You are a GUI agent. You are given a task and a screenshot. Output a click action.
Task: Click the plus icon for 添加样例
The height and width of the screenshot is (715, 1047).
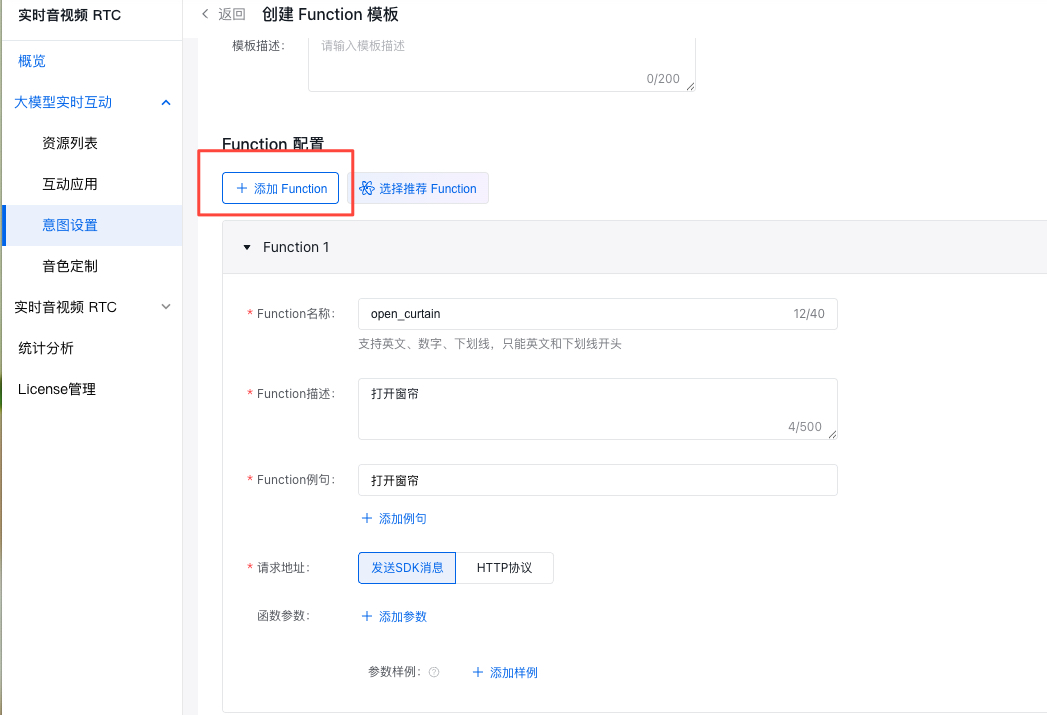[x=477, y=672]
